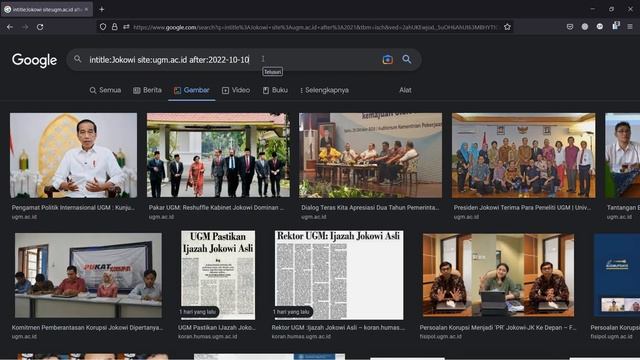The height and width of the screenshot is (360, 640).
Task: Bookmark this page with the star
Action: 507,27
